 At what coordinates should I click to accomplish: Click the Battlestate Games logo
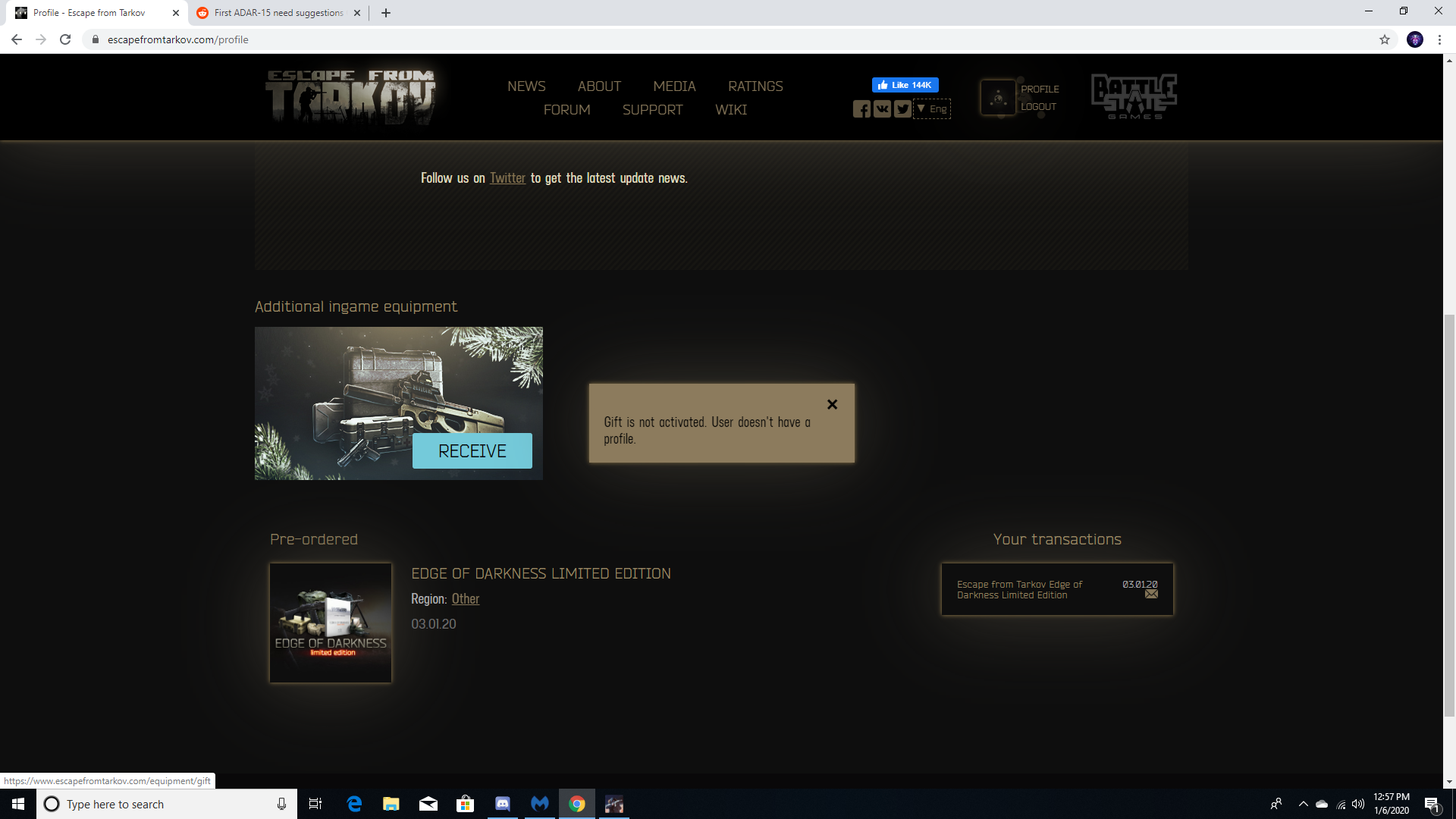[1134, 96]
